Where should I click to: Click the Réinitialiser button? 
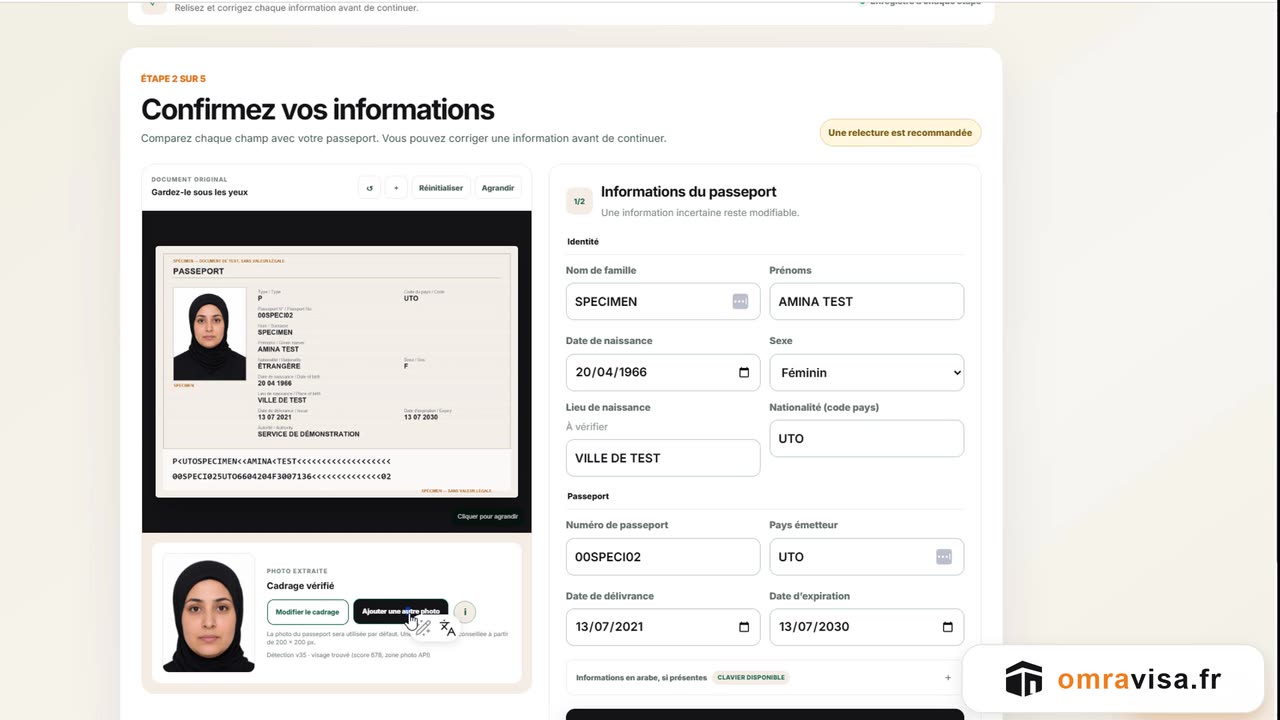441,188
